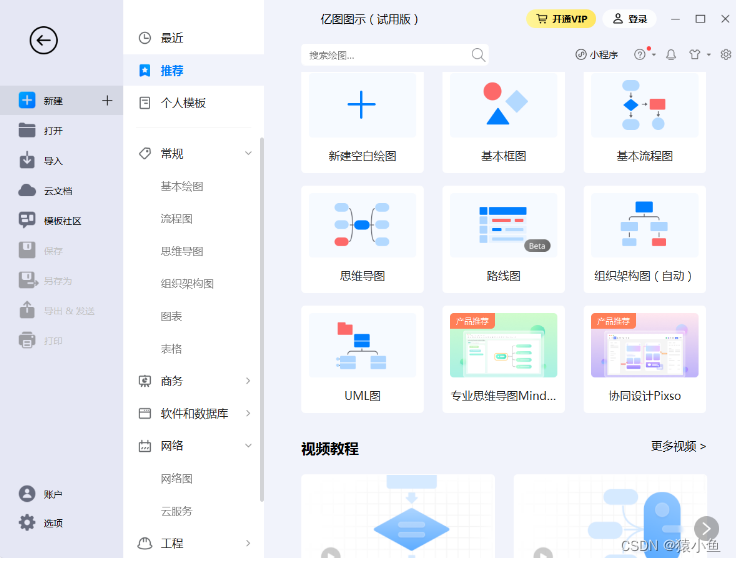Click the 云文档 label in left sidebar

click(x=58, y=191)
